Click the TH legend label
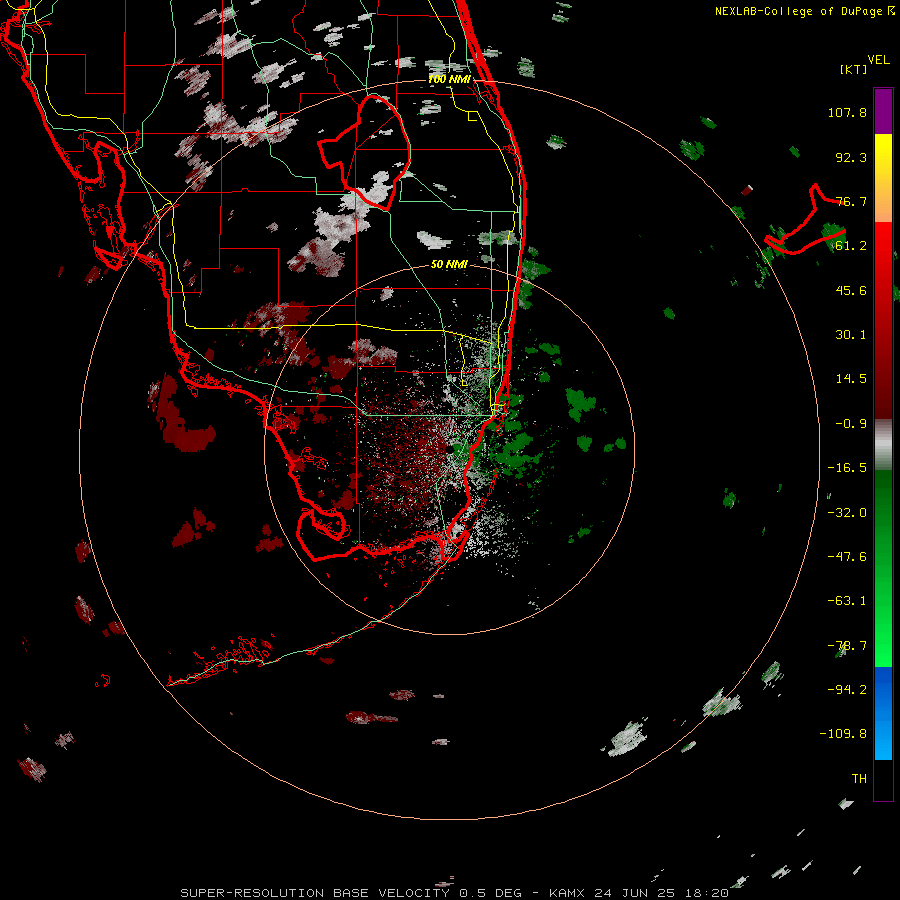The width and height of the screenshot is (900, 900). coord(859,778)
